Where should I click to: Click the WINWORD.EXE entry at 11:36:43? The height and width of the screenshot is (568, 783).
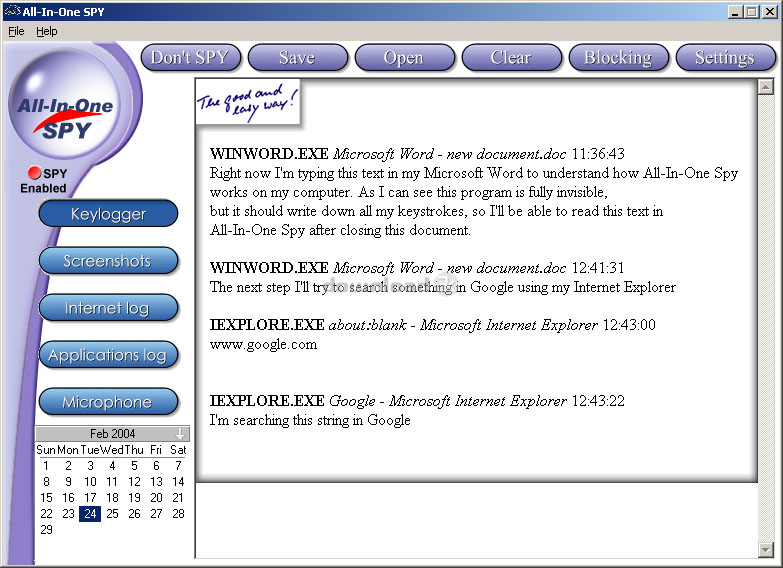tap(417, 154)
